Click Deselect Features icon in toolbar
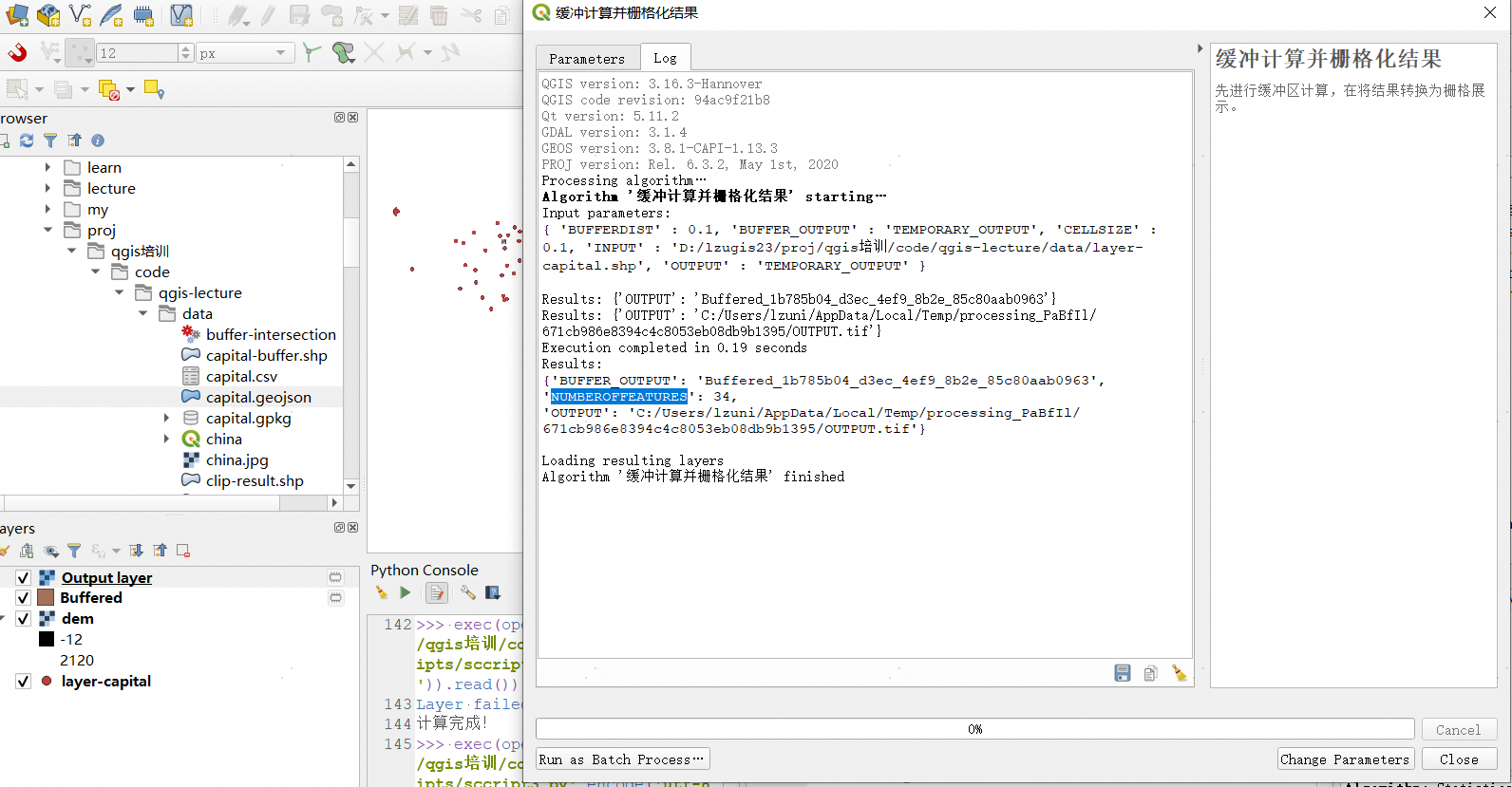Image resolution: width=1512 pixels, height=787 pixels. tap(108, 89)
